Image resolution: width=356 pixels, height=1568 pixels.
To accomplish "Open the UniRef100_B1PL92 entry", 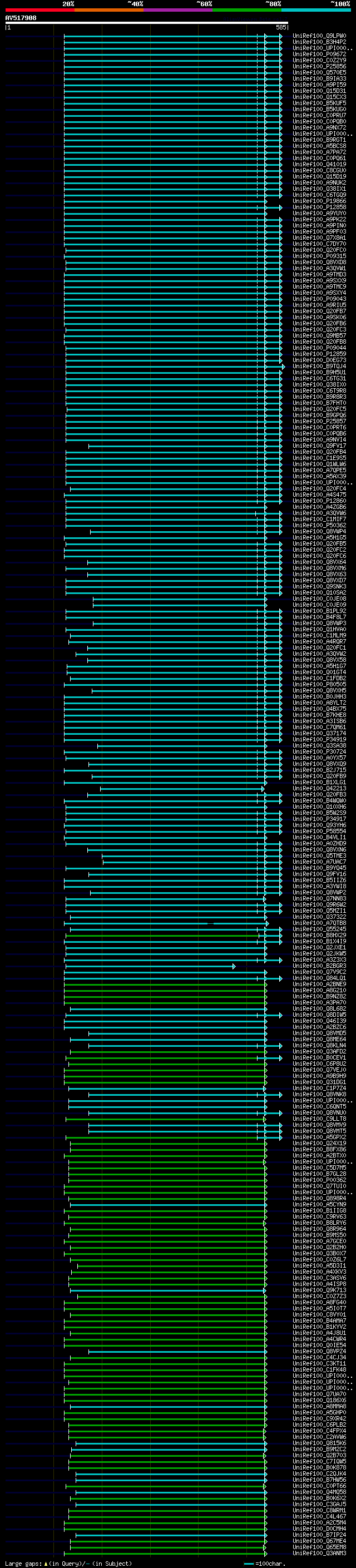I will point(319,611).
